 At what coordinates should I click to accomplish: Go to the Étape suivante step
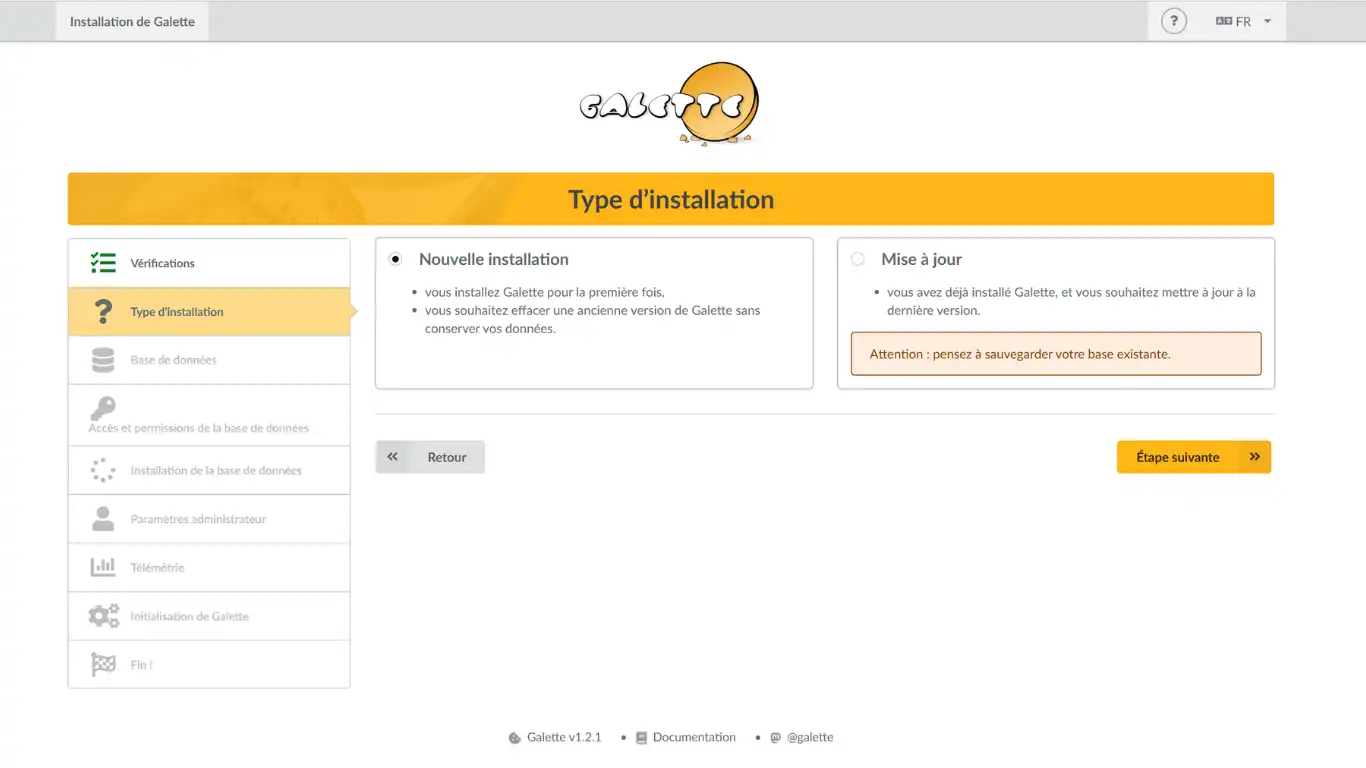(1194, 457)
